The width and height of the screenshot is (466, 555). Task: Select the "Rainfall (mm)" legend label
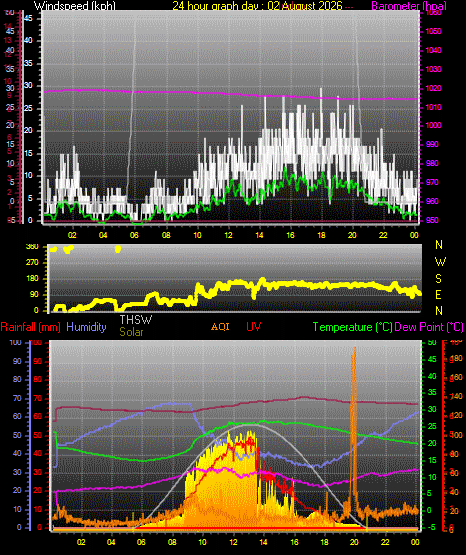pos(30,327)
